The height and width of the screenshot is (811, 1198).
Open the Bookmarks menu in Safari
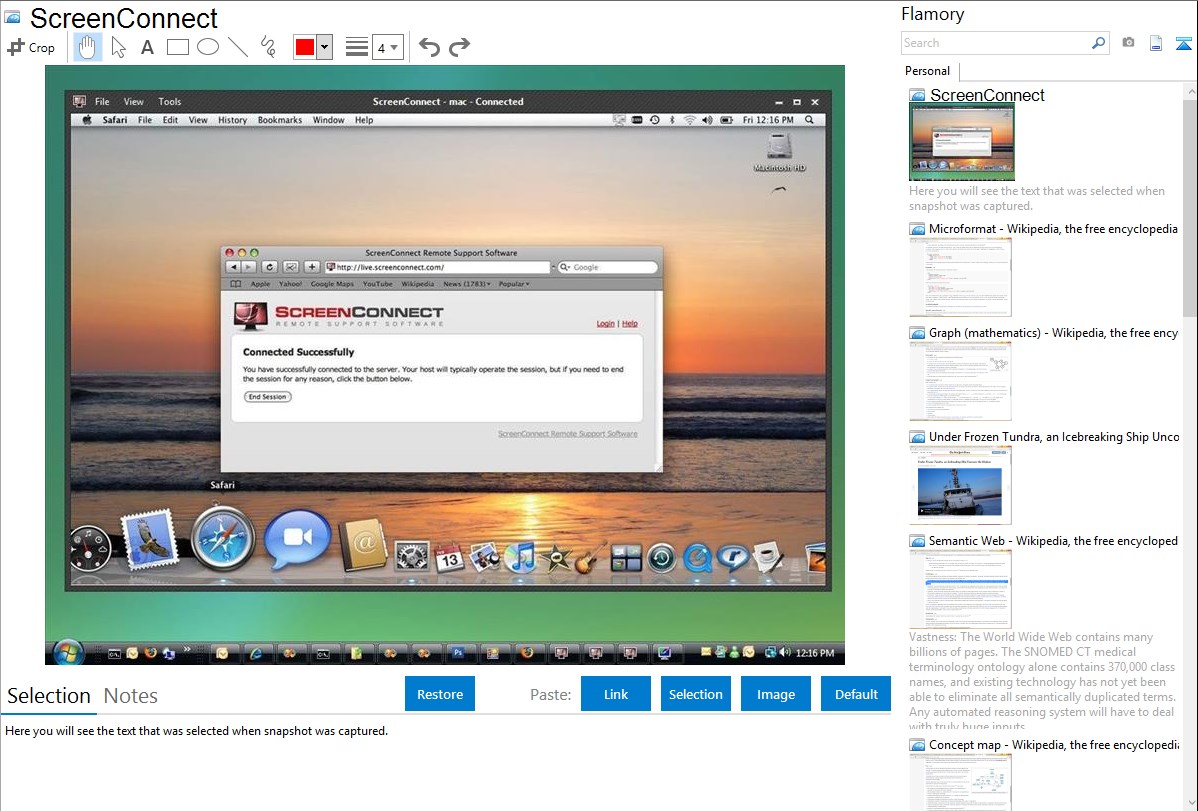[280, 120]
